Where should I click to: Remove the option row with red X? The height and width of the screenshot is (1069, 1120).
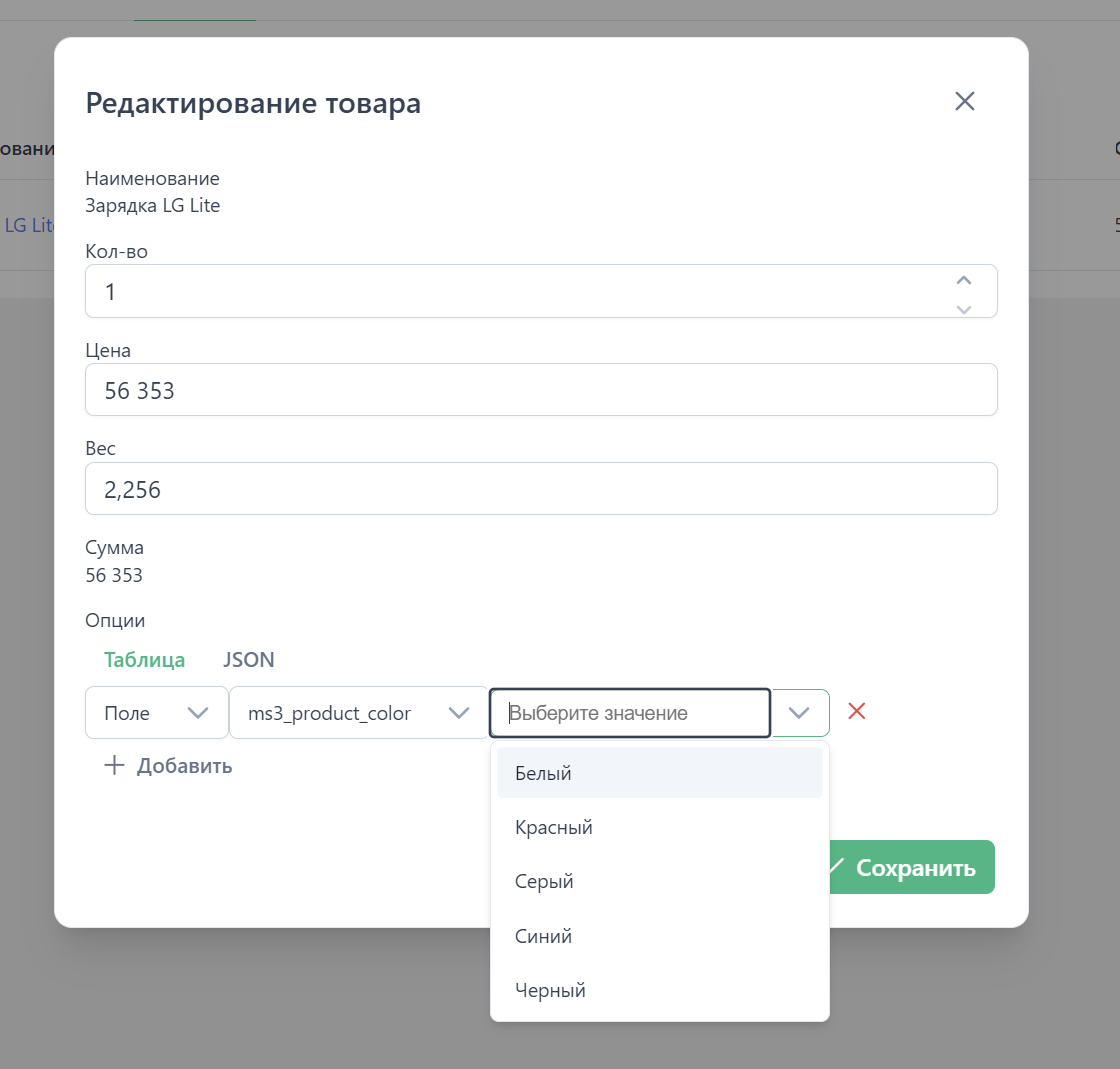(x=856, y=711)
